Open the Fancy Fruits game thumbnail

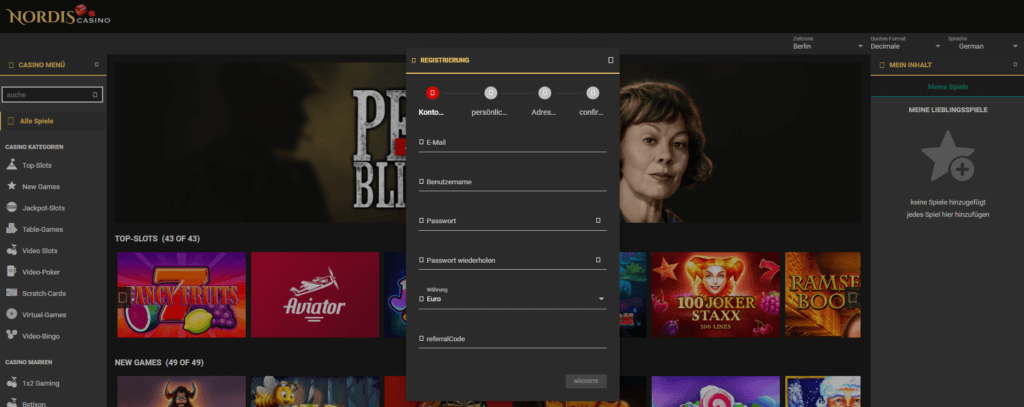[182, 295]
